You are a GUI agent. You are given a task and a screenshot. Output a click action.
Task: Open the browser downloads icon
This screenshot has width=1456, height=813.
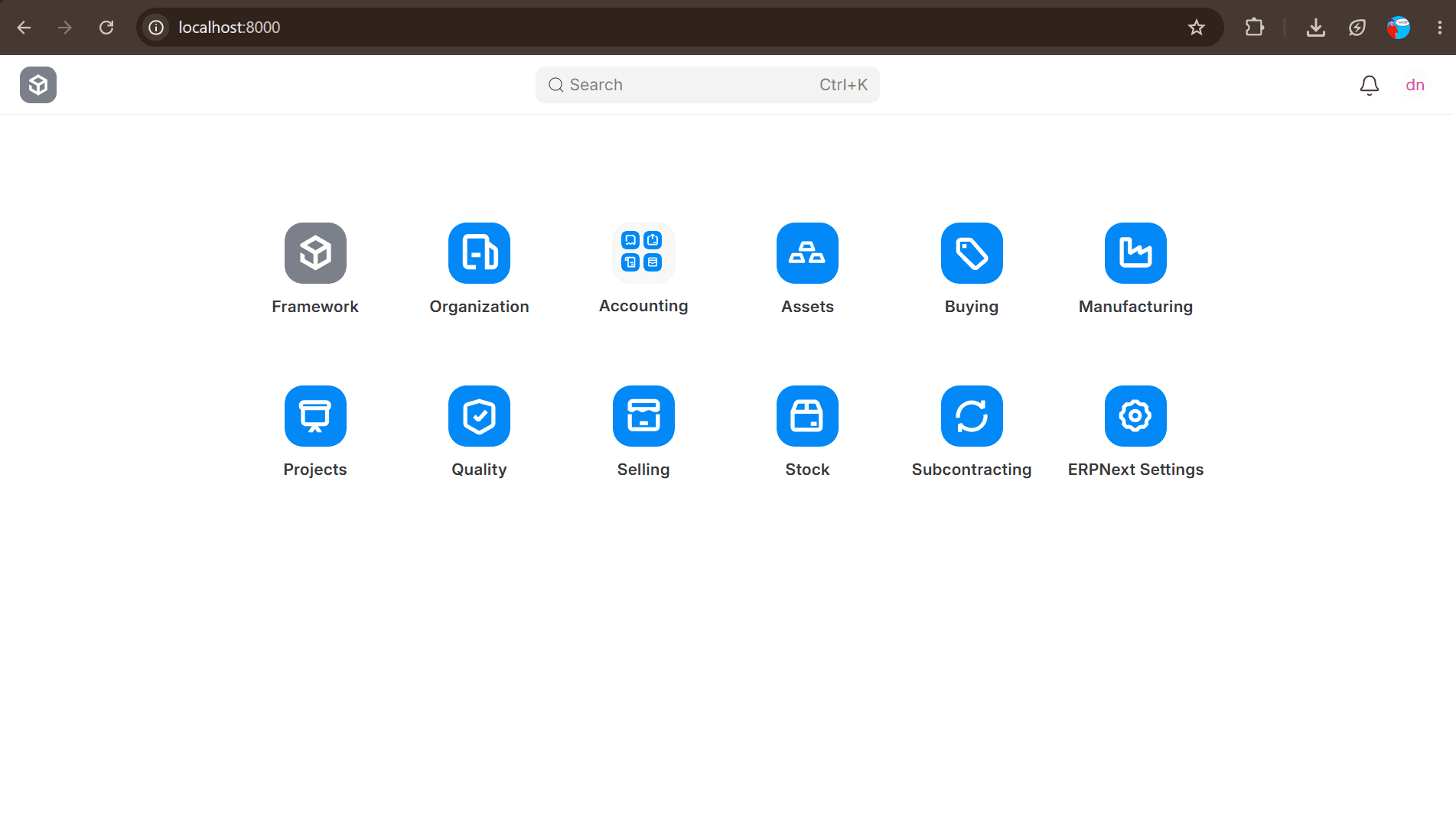coord(1316,28)
